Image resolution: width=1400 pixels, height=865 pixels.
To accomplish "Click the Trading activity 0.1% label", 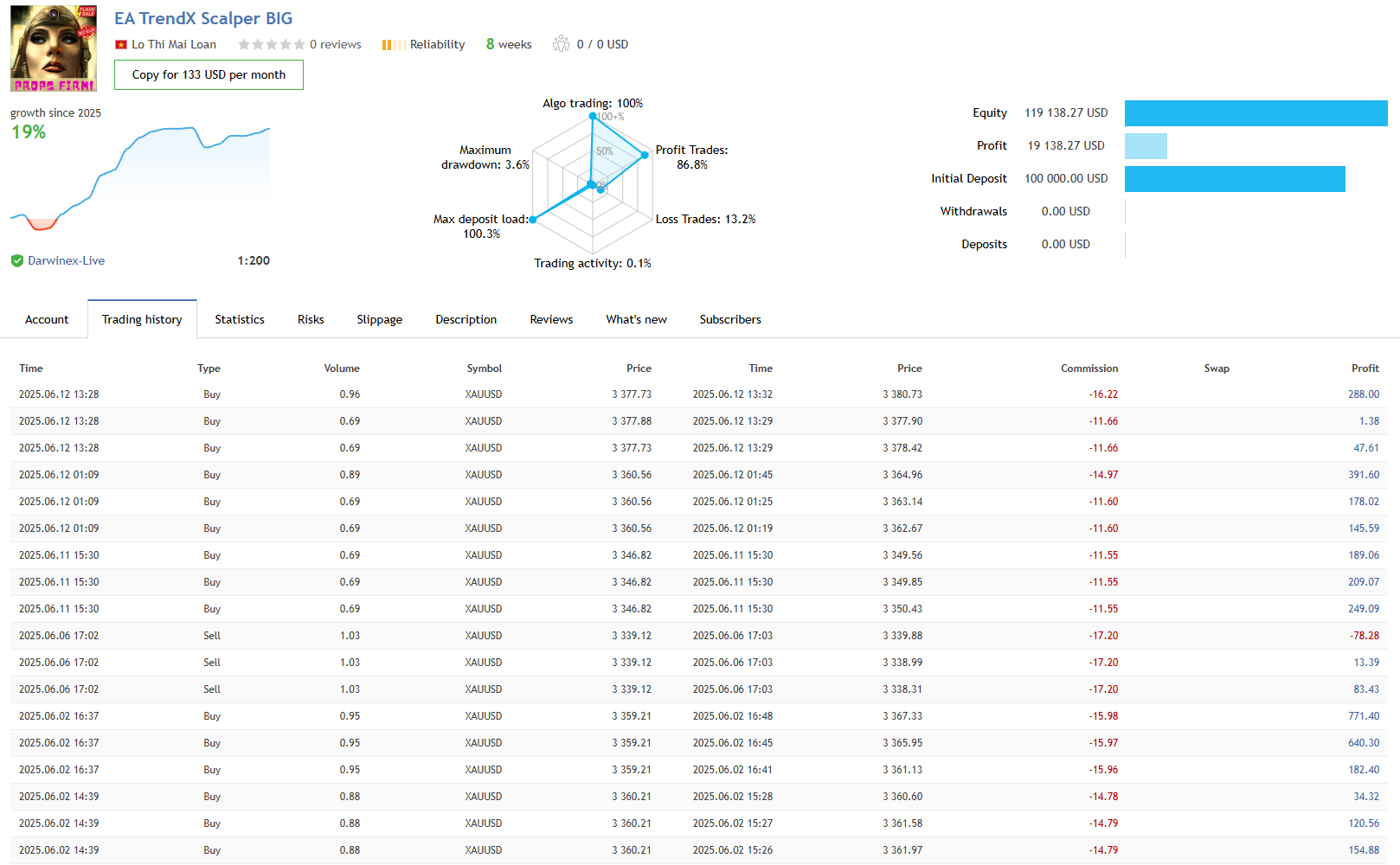I will click(x=593, y=264).
